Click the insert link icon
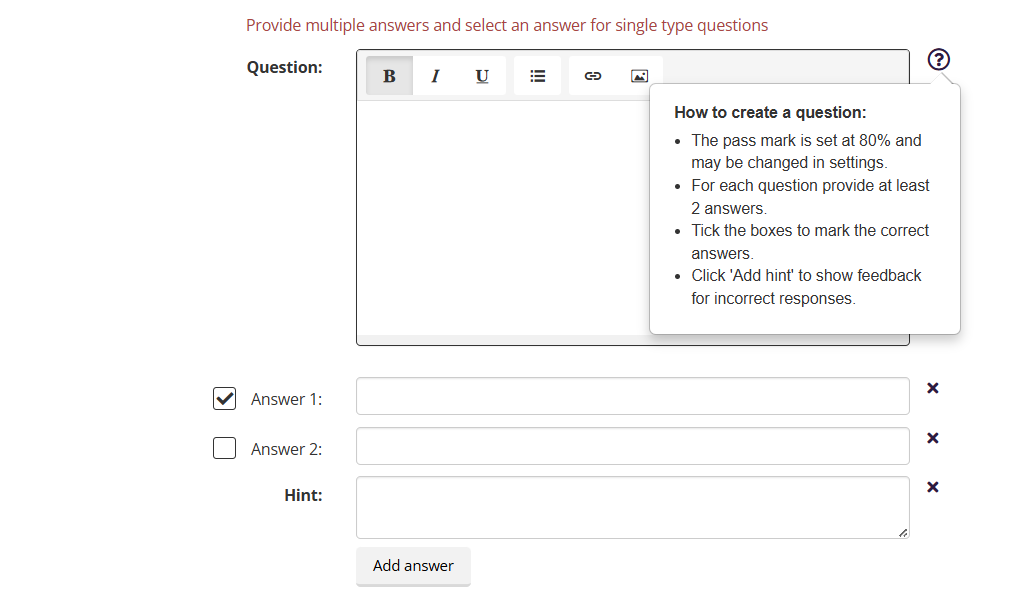Image resolution: width=1016 pixels, height=610 pixels. click(x=592, y=76)
